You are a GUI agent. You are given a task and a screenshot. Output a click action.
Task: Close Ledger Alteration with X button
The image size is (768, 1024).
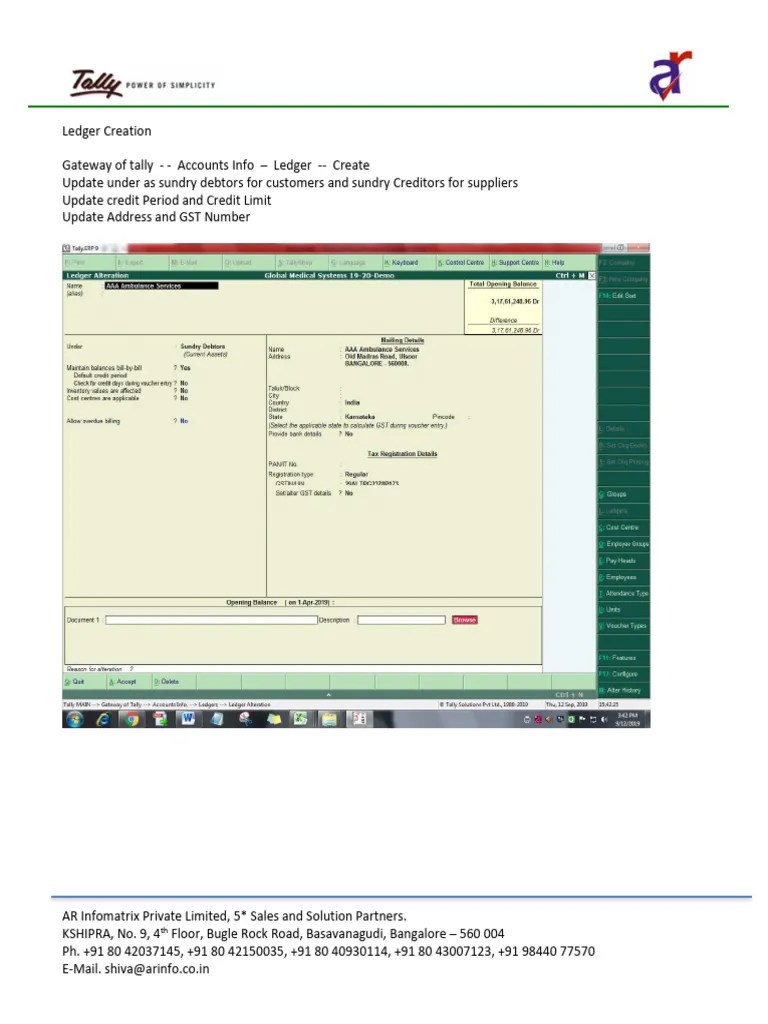[x=592, y=276]
